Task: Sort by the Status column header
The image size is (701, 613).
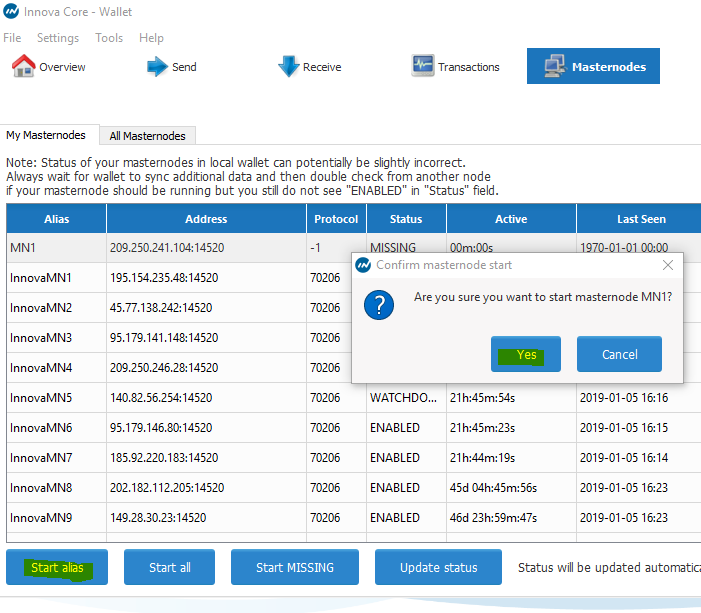Action: coord(406,219)
